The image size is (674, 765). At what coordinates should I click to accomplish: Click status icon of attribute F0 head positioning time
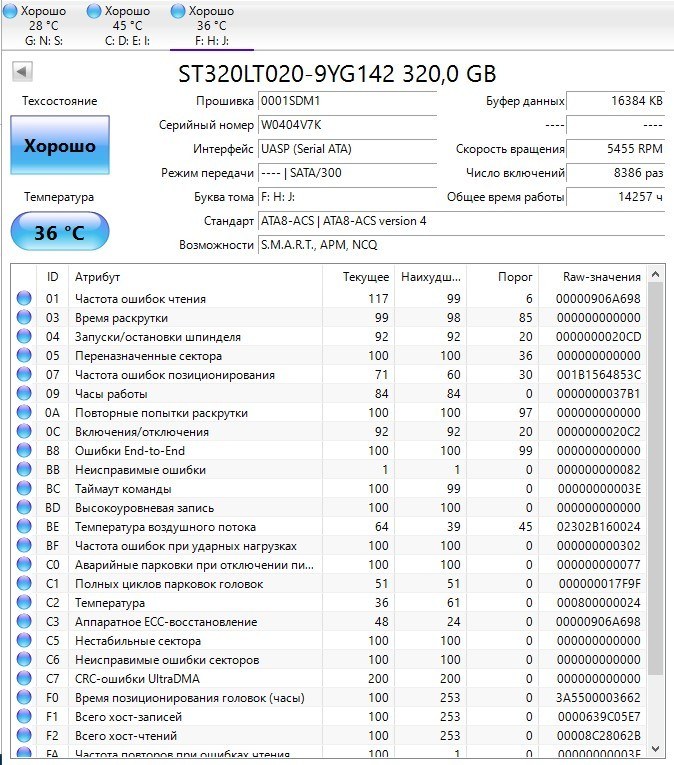(x=24, y=698)
